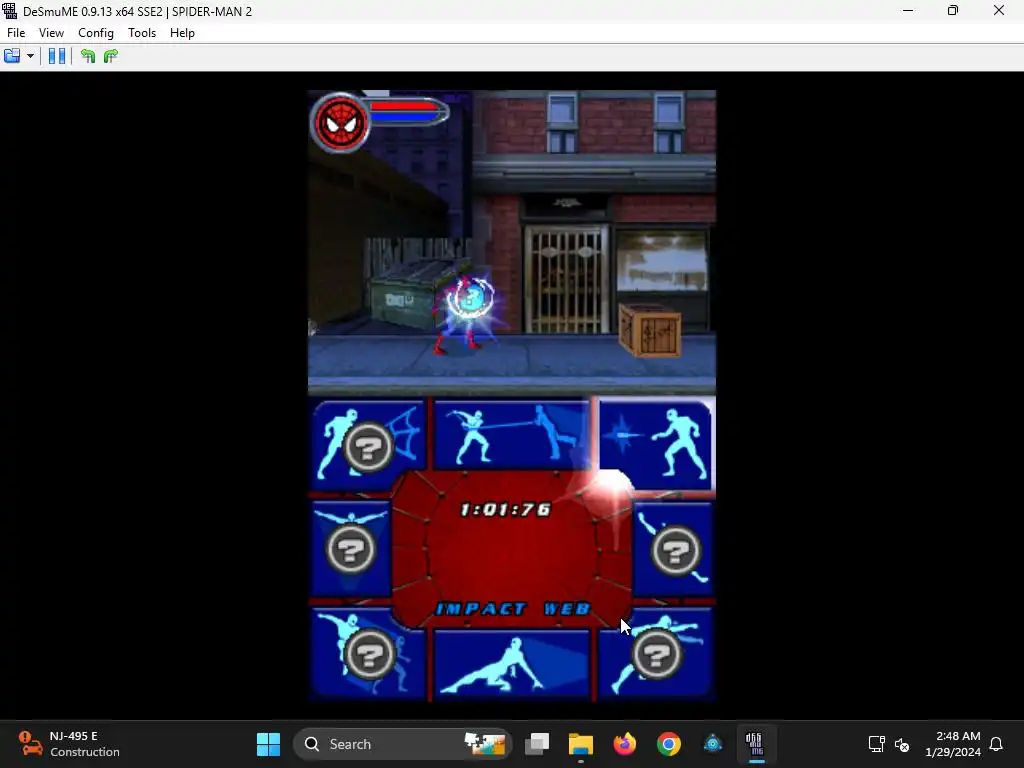
Task: Click the DeSmuME taskbar icon
Action: click(756, 744)
